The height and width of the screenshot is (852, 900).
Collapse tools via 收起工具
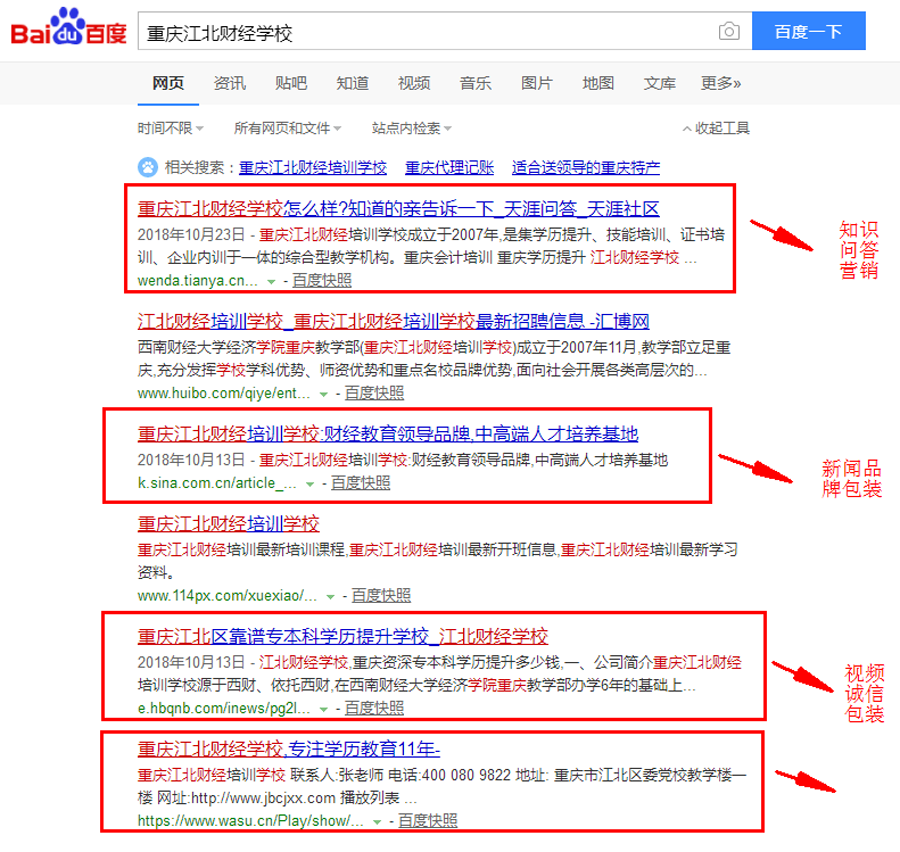point(716,128)
